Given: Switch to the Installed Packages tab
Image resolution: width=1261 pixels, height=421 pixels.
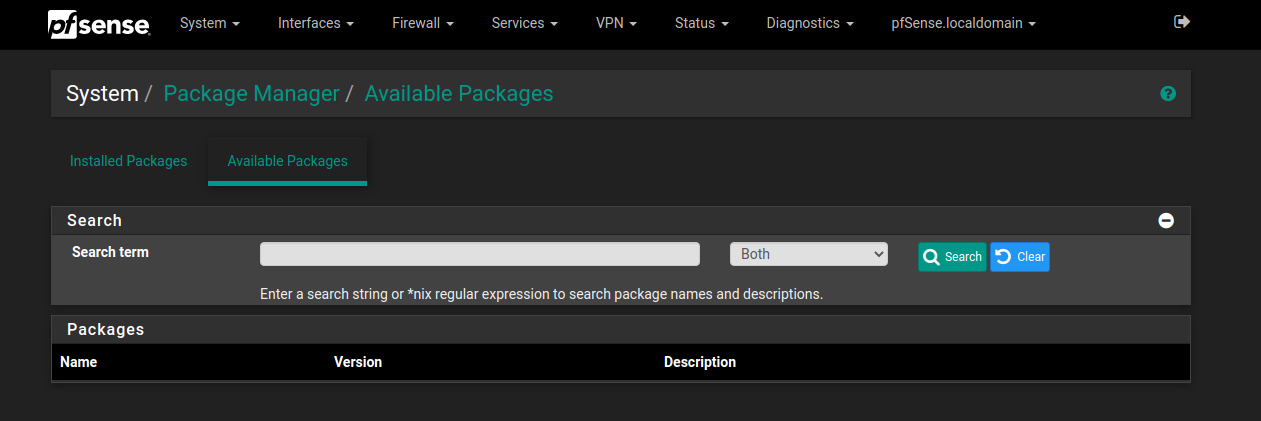Looking at the screenshot, I should [128, 161].
